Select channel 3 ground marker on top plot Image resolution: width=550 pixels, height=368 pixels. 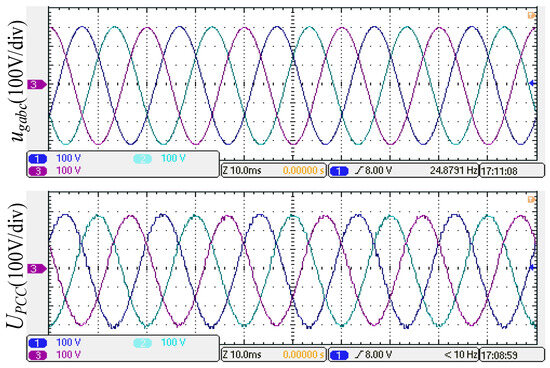tap(36, 85)
